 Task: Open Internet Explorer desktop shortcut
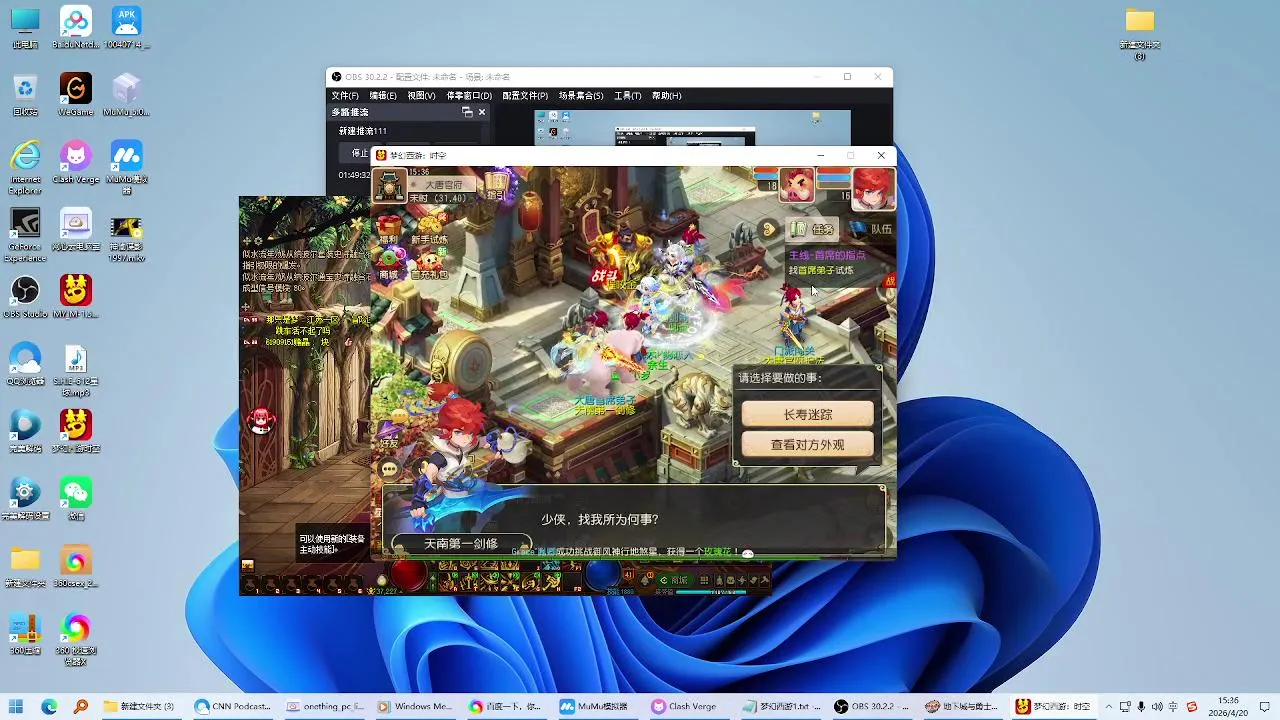pyautogui.click(x=25, y=167)
